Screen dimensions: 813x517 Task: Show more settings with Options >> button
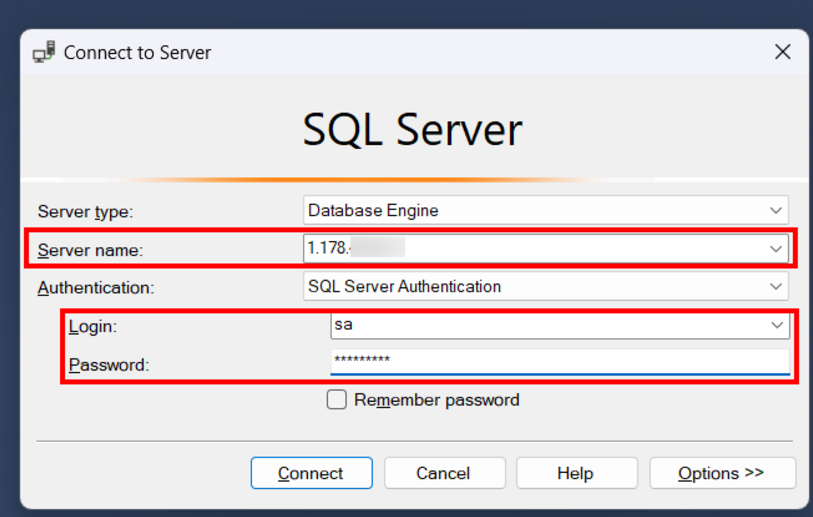[721, 473]
